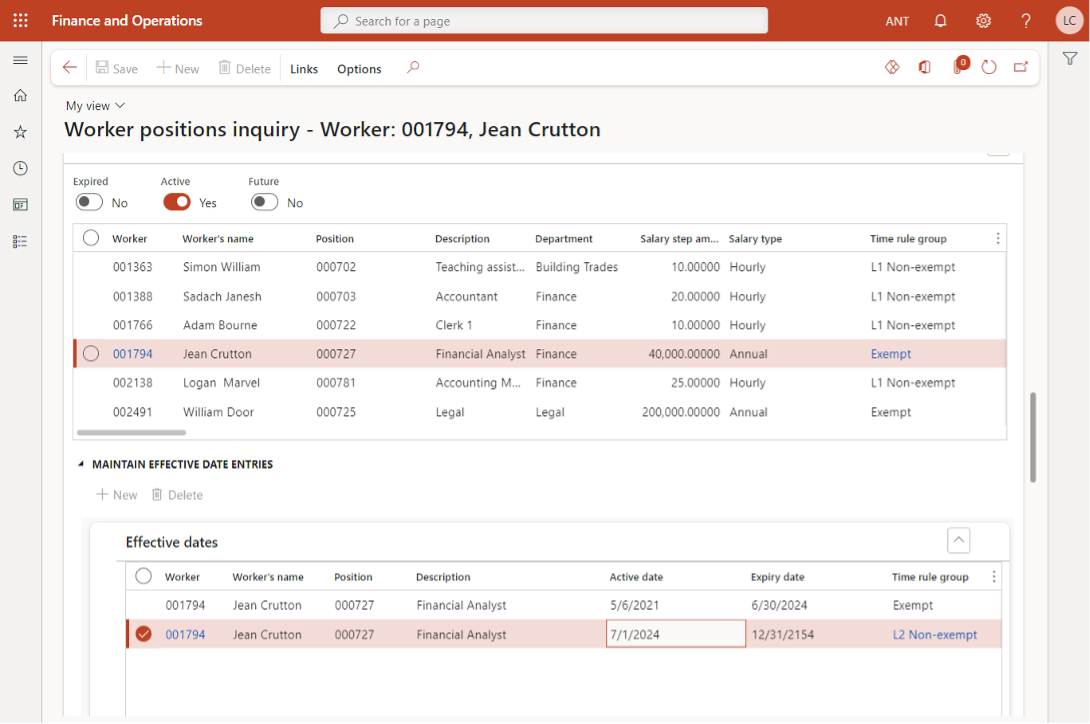Select the radio button for worker 001794
1090x724 pixels.
(90, 353)
